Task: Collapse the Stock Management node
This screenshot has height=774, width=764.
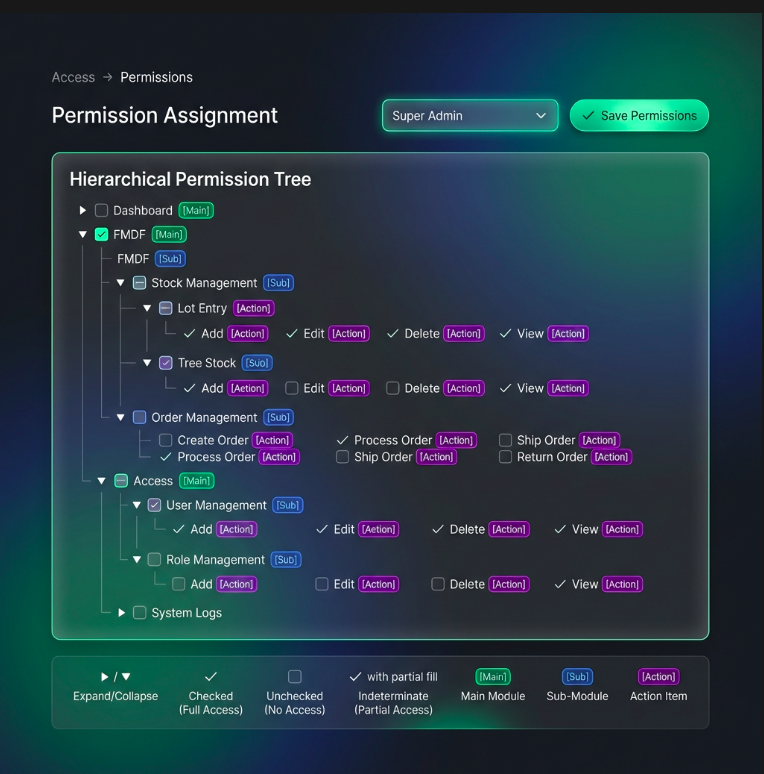Action: [x=120, y=283]
